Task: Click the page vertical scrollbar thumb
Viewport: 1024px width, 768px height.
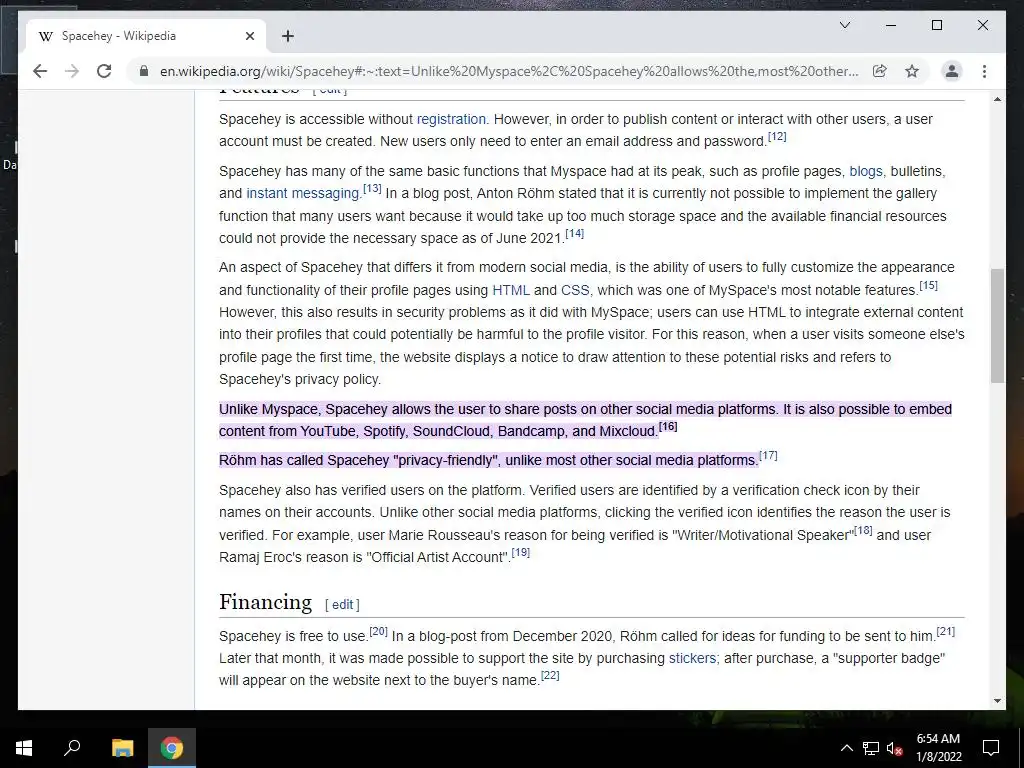Action: point(997,325)
